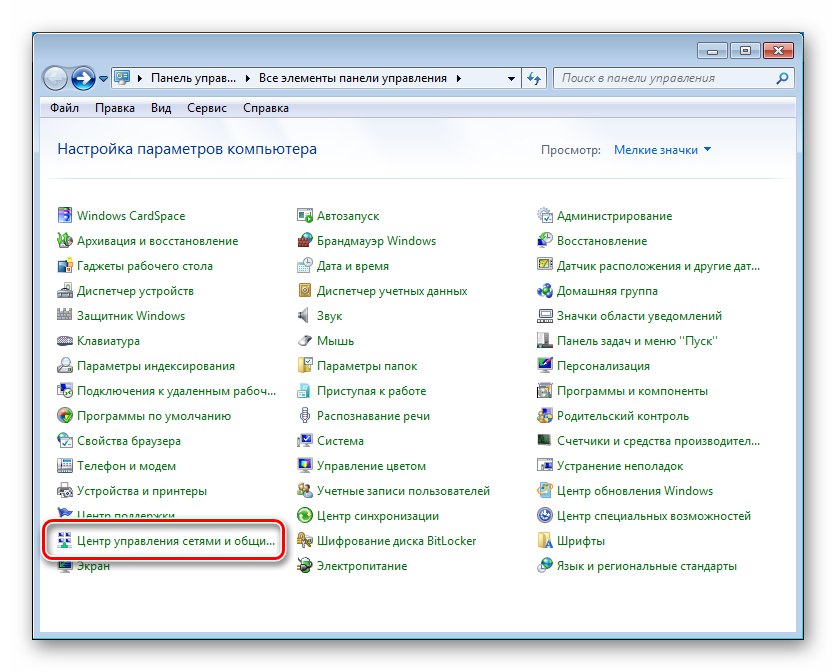The width and height of the screenshot is (836, 672).
Task: Click the Устройства и принтеры icon
Action: pos(65,491)
